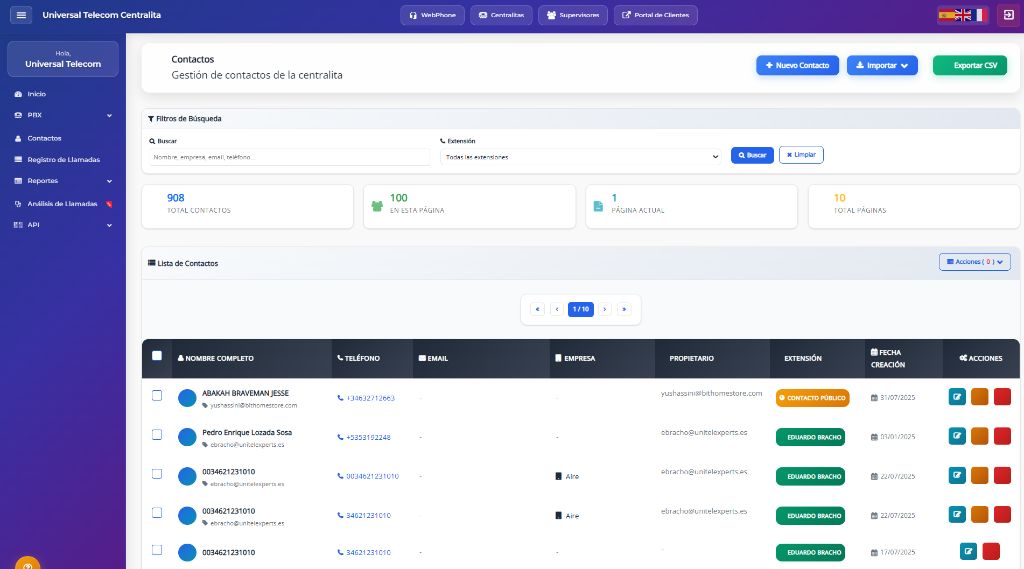Open the WebPhone from top bar
This screenshot has width=1024, height=569.
pos(432,15)
